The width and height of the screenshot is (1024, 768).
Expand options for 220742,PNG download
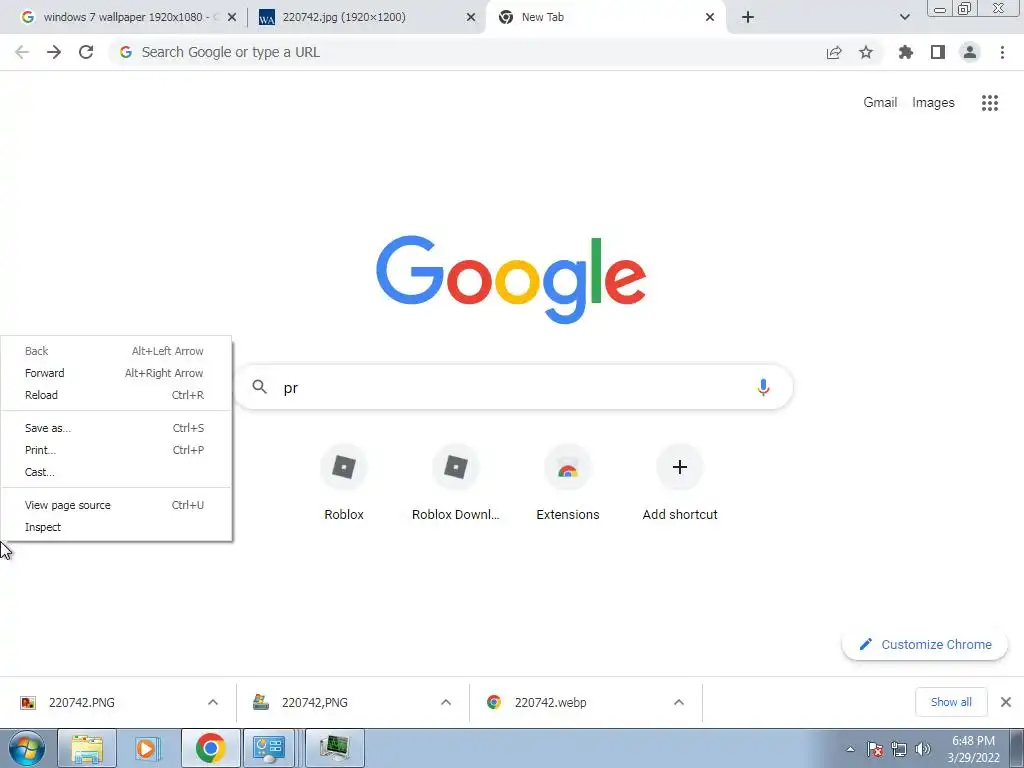[446, 702]
